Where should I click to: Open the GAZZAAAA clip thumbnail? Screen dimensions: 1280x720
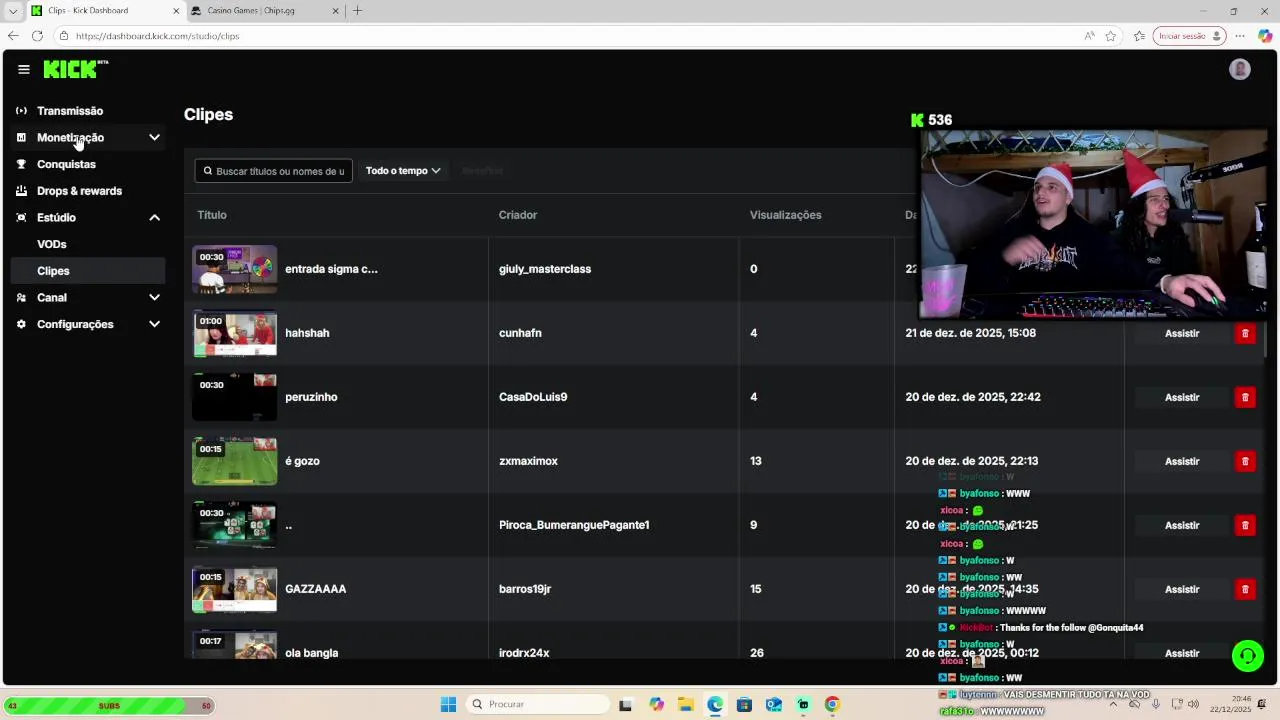click(x=234, y=589)
